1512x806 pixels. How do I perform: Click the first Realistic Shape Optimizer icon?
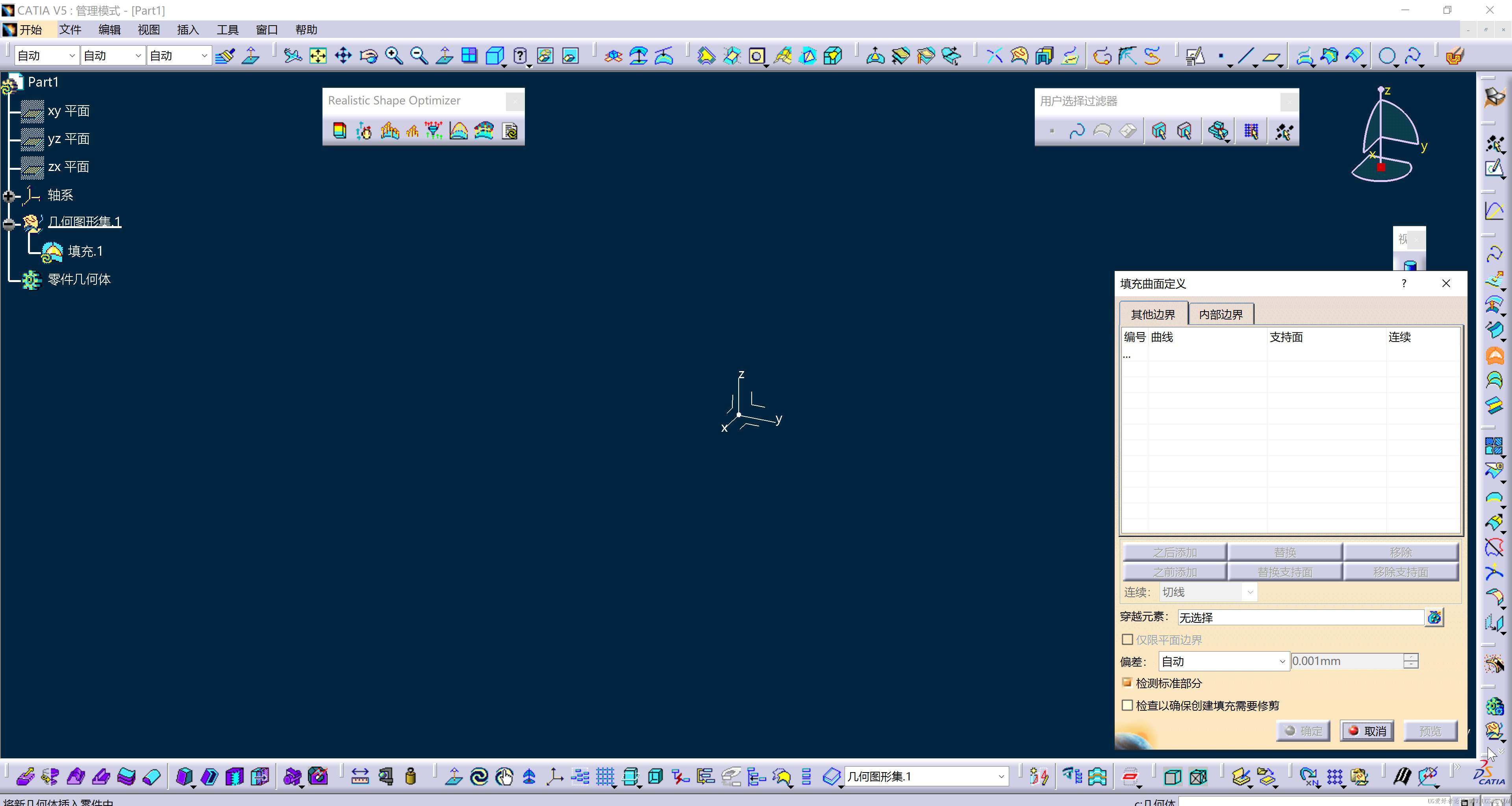(x=339, y=131)
